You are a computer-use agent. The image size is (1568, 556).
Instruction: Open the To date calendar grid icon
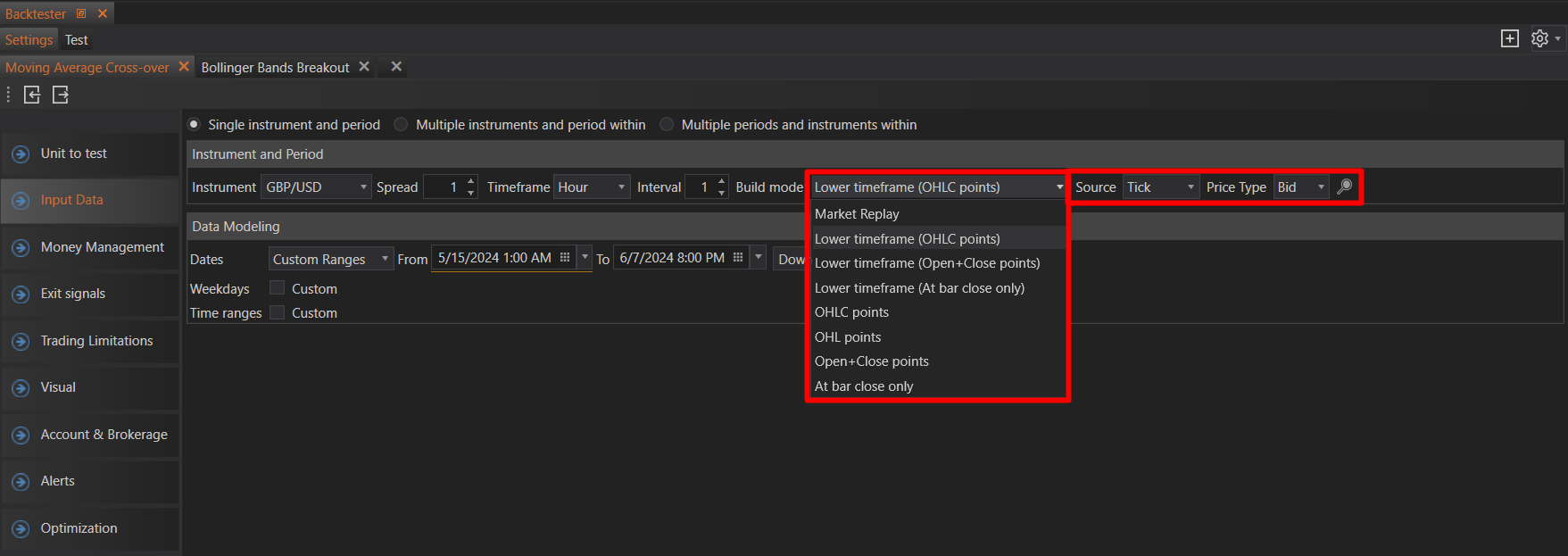738,258
